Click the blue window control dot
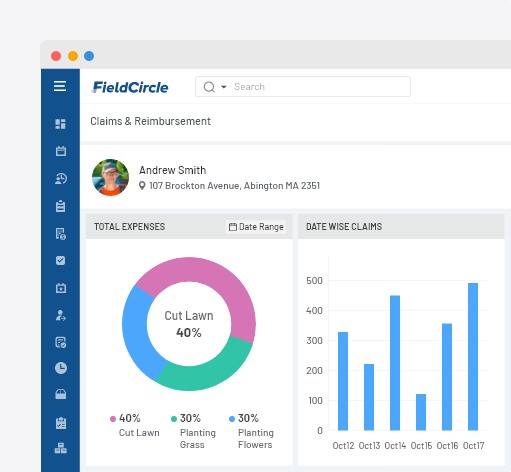 coord(89,56)
